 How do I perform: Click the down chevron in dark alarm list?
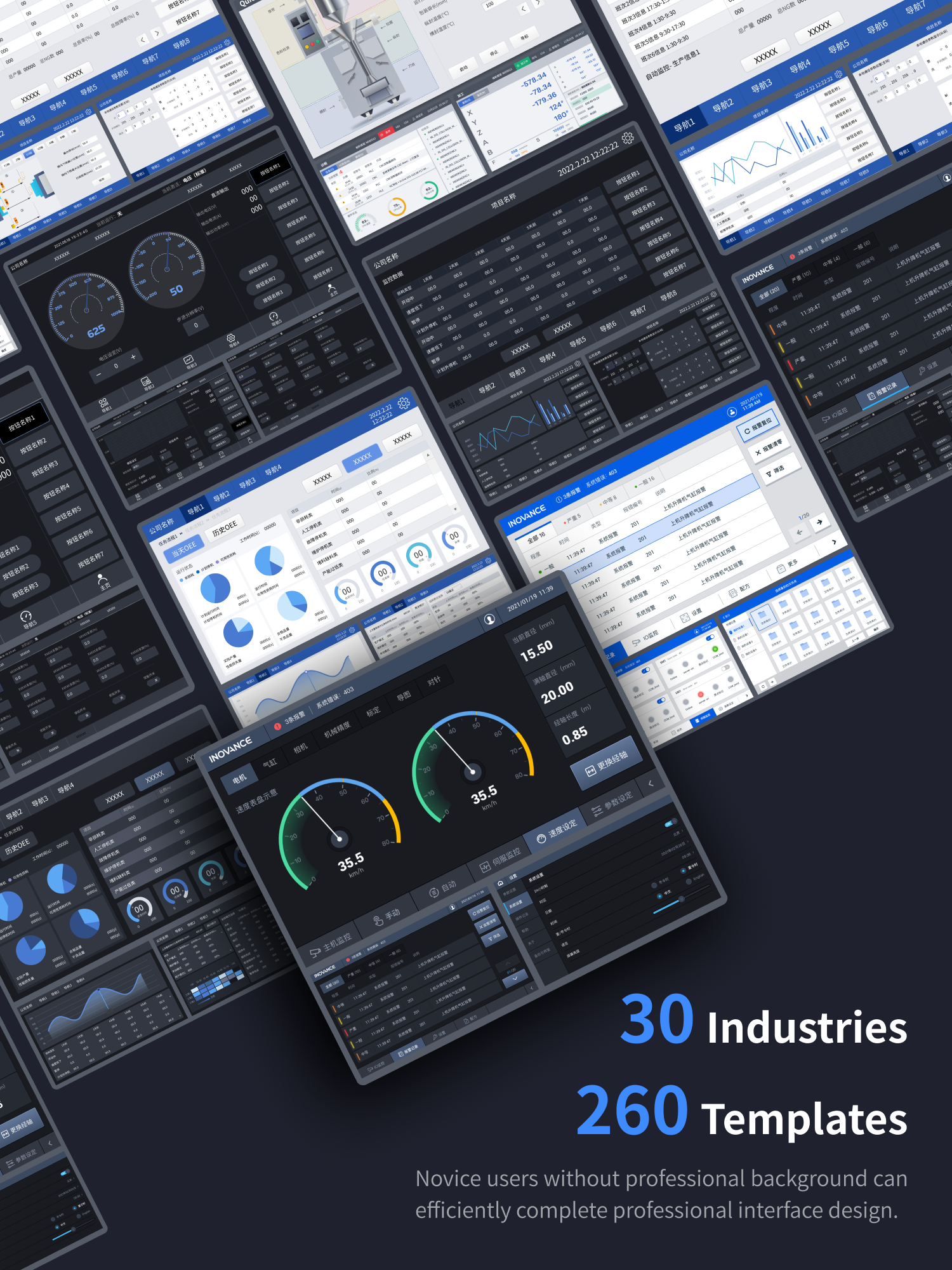(x=514, y=979)
